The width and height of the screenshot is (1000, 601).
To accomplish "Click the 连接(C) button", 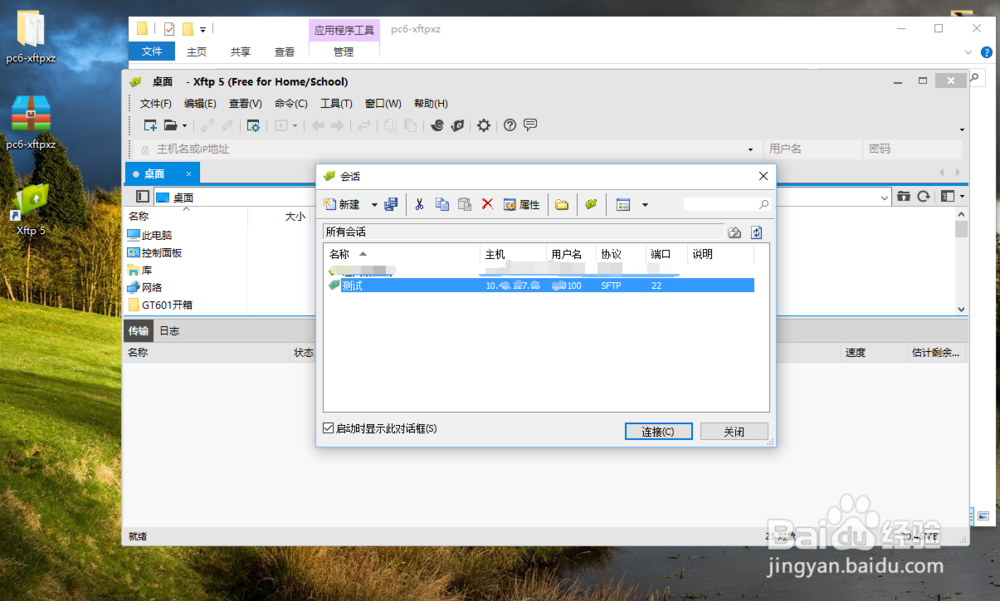I will 658,431.
